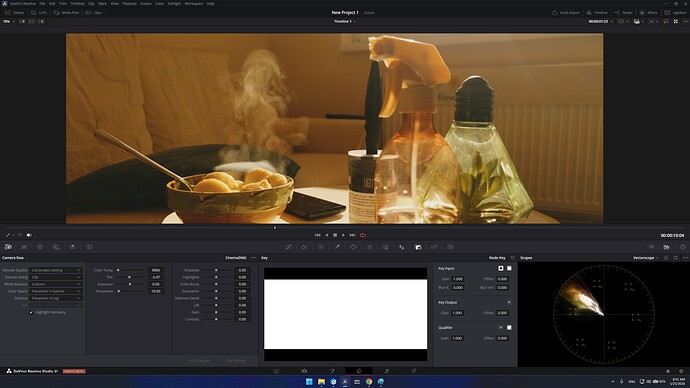The width and height of the screenshot is (690, 388).
Task: Open the Motion Effects palette icon
Action: [89, 247]
